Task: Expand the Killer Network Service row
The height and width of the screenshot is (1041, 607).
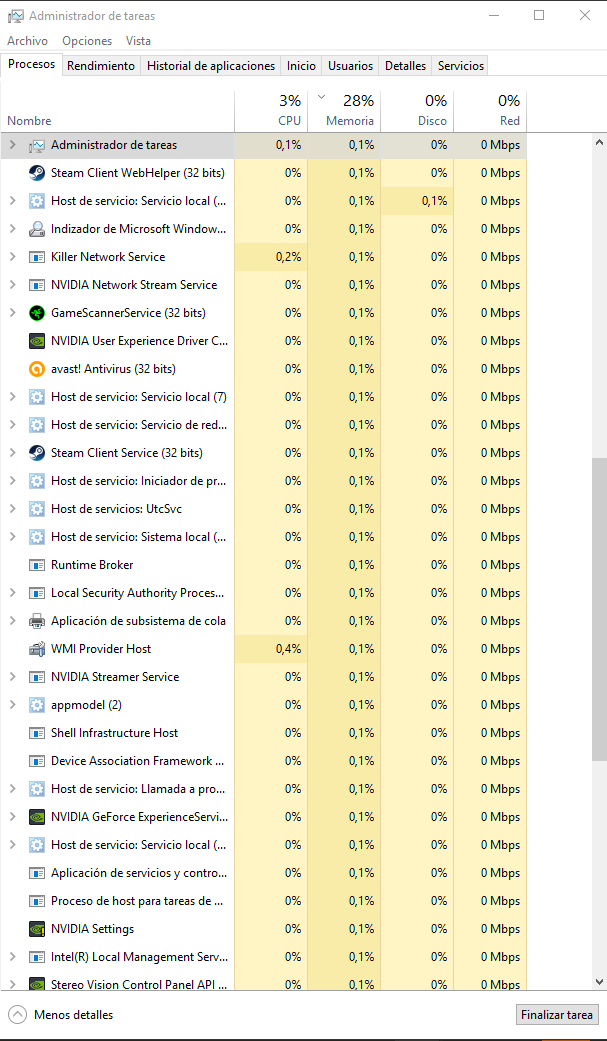Action: (x=12, y=257)
